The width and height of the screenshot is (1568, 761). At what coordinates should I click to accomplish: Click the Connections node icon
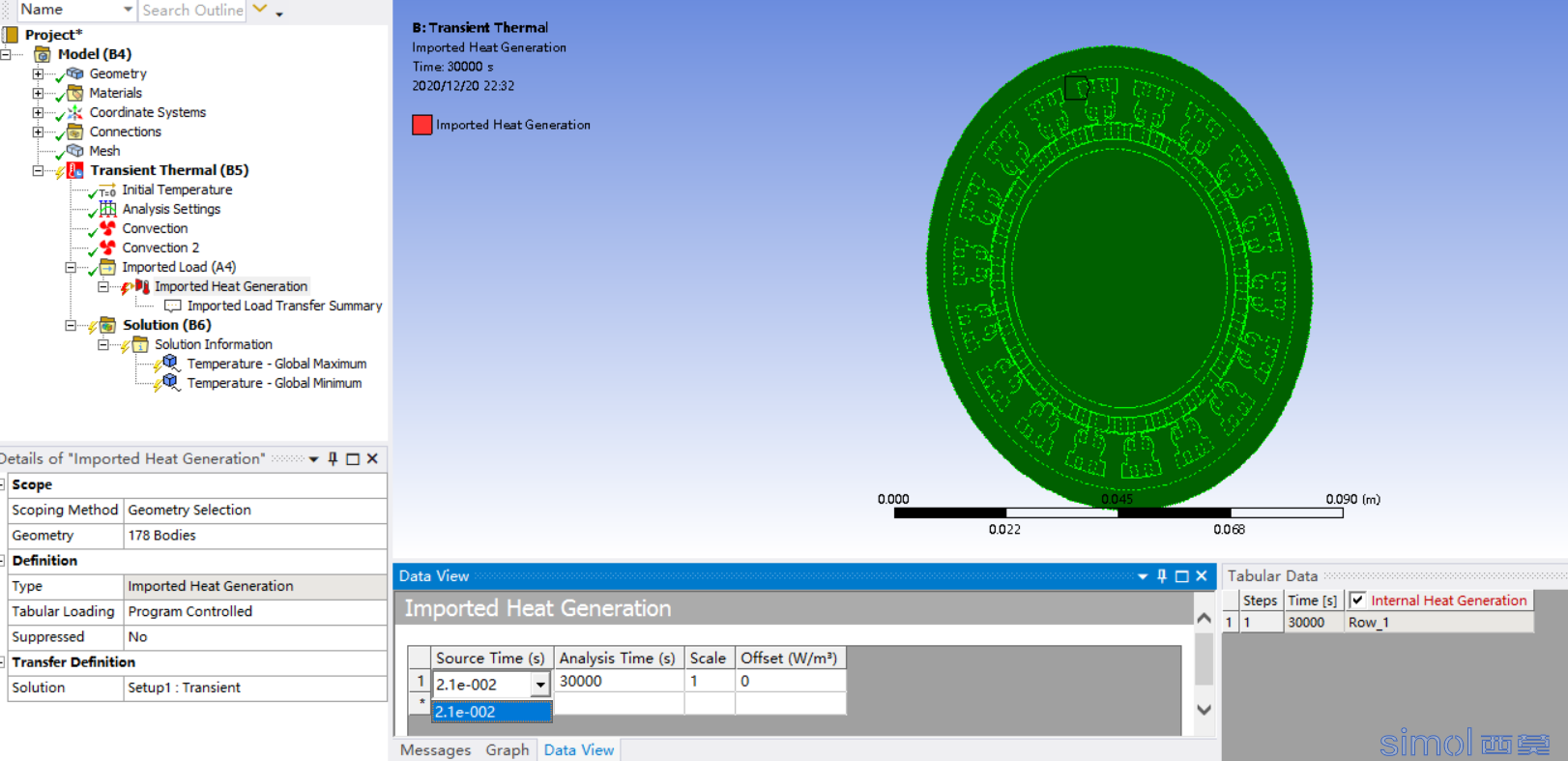[74, 132]
